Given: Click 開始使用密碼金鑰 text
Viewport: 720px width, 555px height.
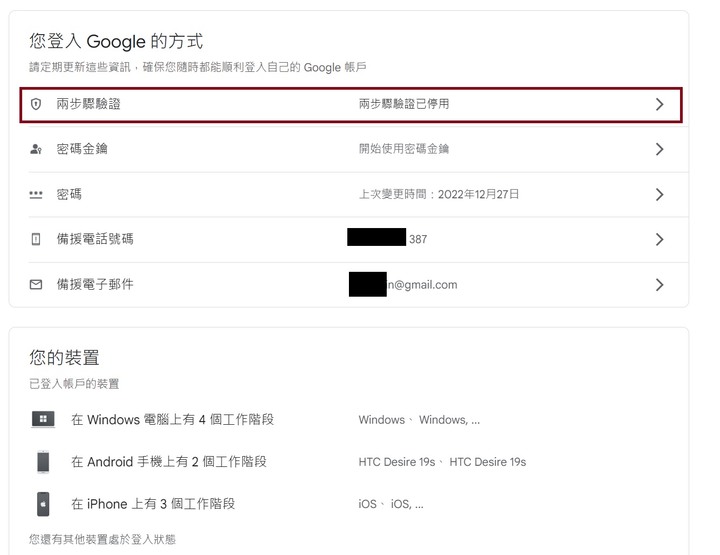Looking at the screenshot, I should pos(404,149).
